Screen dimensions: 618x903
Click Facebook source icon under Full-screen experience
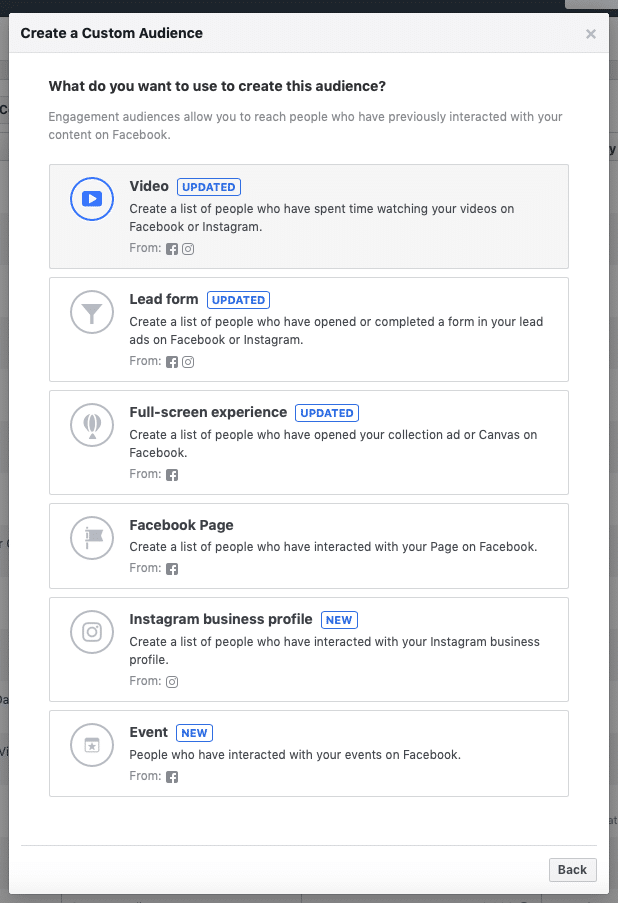[x=172, y=475]
